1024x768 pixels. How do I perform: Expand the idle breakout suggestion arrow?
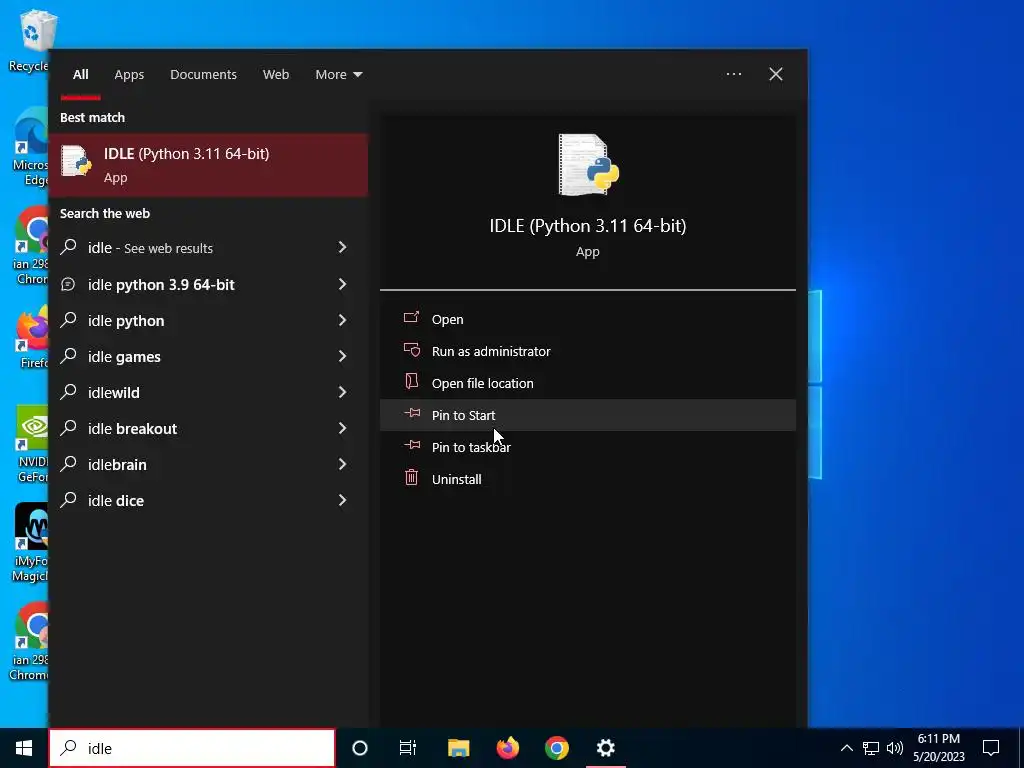[342, 428]
